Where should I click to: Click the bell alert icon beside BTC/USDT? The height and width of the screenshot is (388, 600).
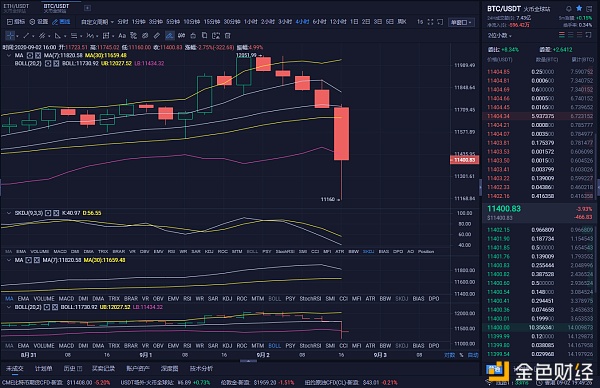tap(569, 8)
